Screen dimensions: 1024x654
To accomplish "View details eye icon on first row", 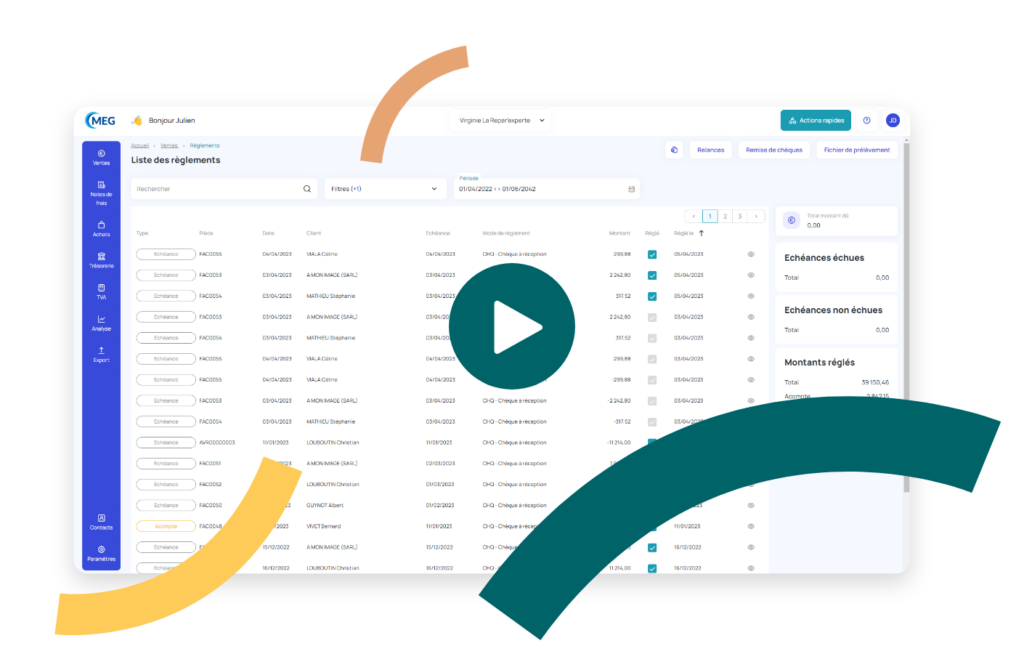I will (x=751, y=254).
